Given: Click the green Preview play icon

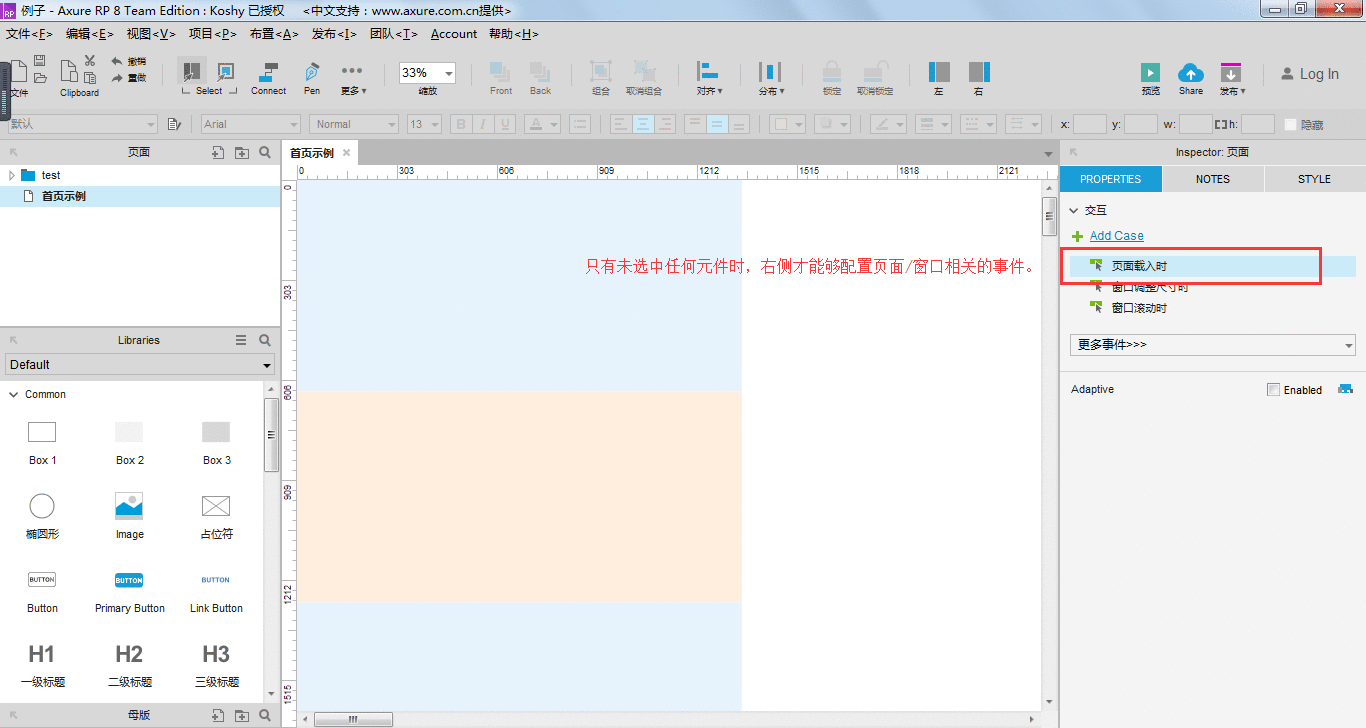Looking at the screenshot, I should tap(1151, 73).
